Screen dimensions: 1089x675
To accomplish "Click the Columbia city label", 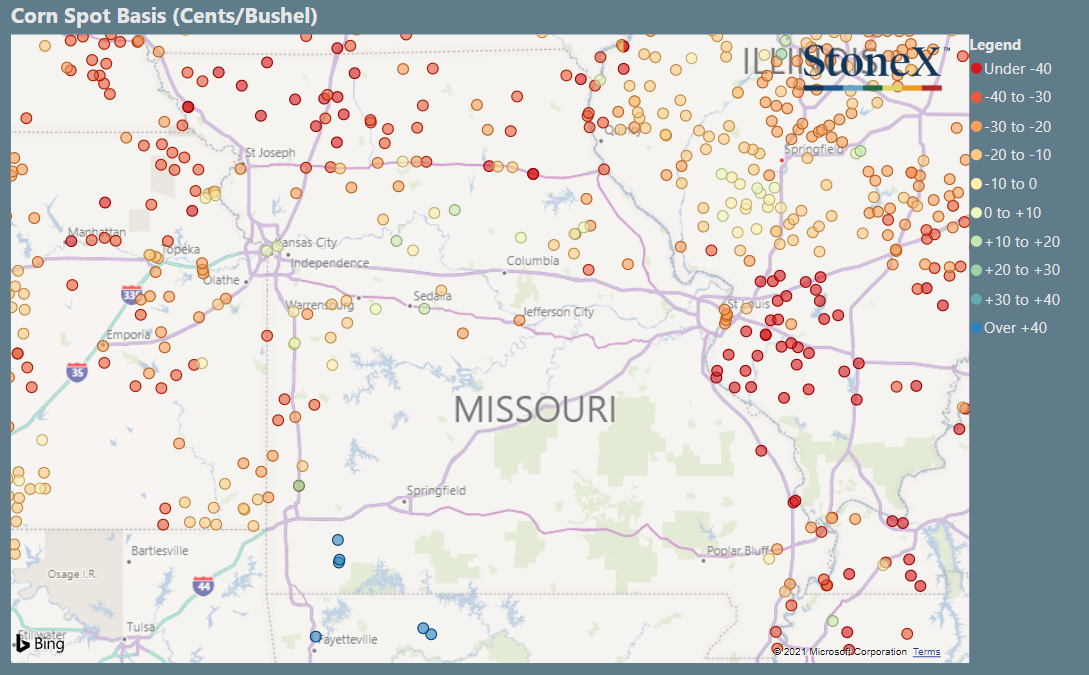I will coord(533,260).
